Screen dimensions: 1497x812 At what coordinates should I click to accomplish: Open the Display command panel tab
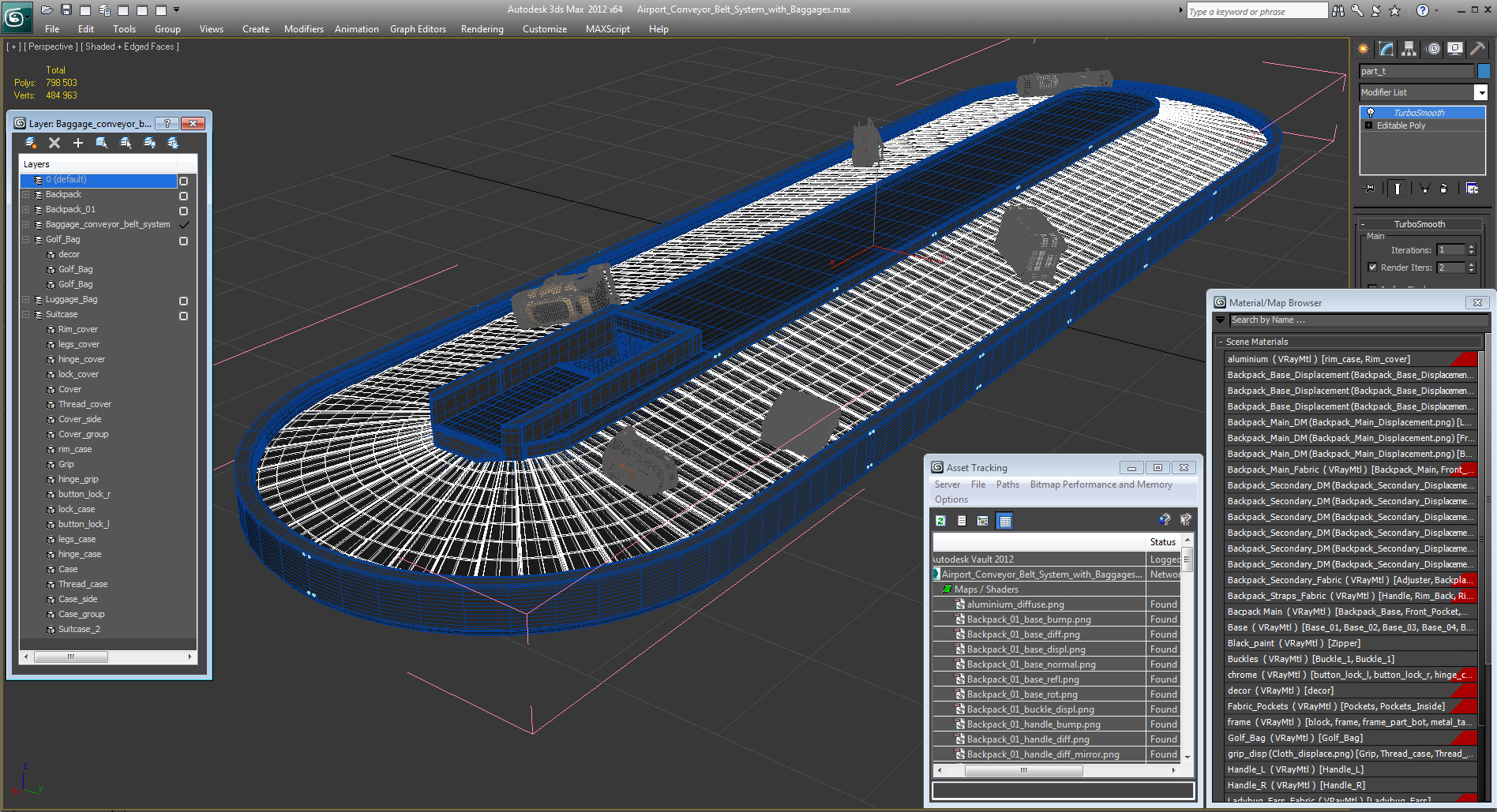(1455, 49)
